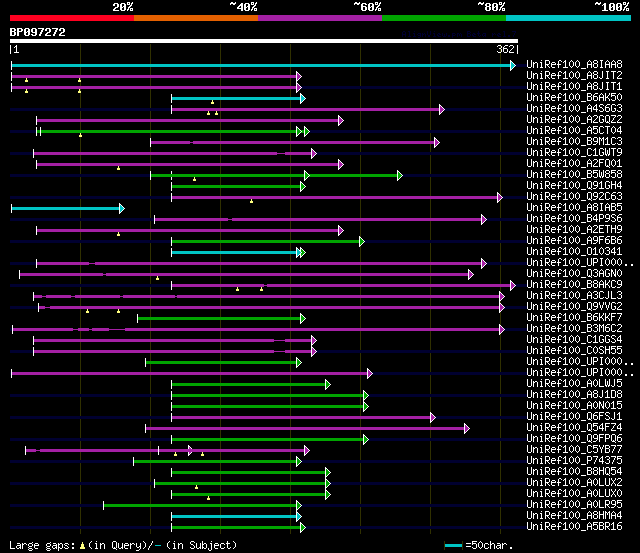Select the UniRef100_A2ETH9 label

tap(574, 230)
